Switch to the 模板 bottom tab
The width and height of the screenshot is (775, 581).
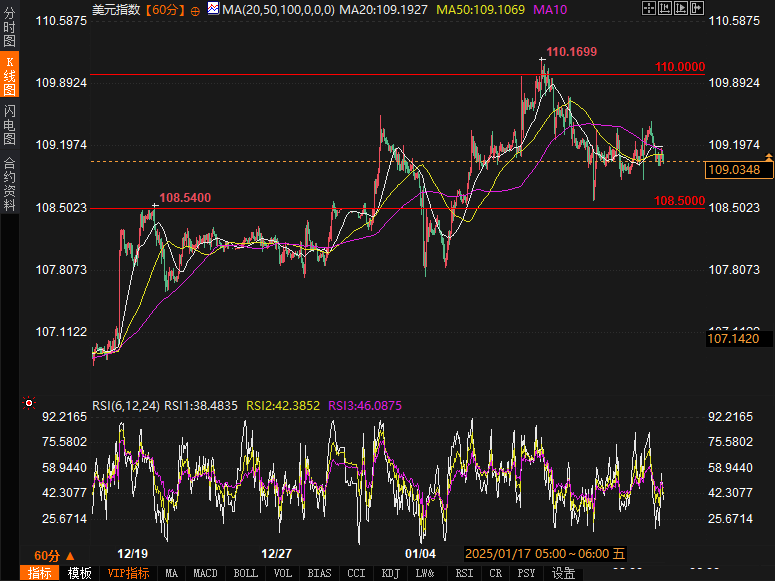pos(80,573)
